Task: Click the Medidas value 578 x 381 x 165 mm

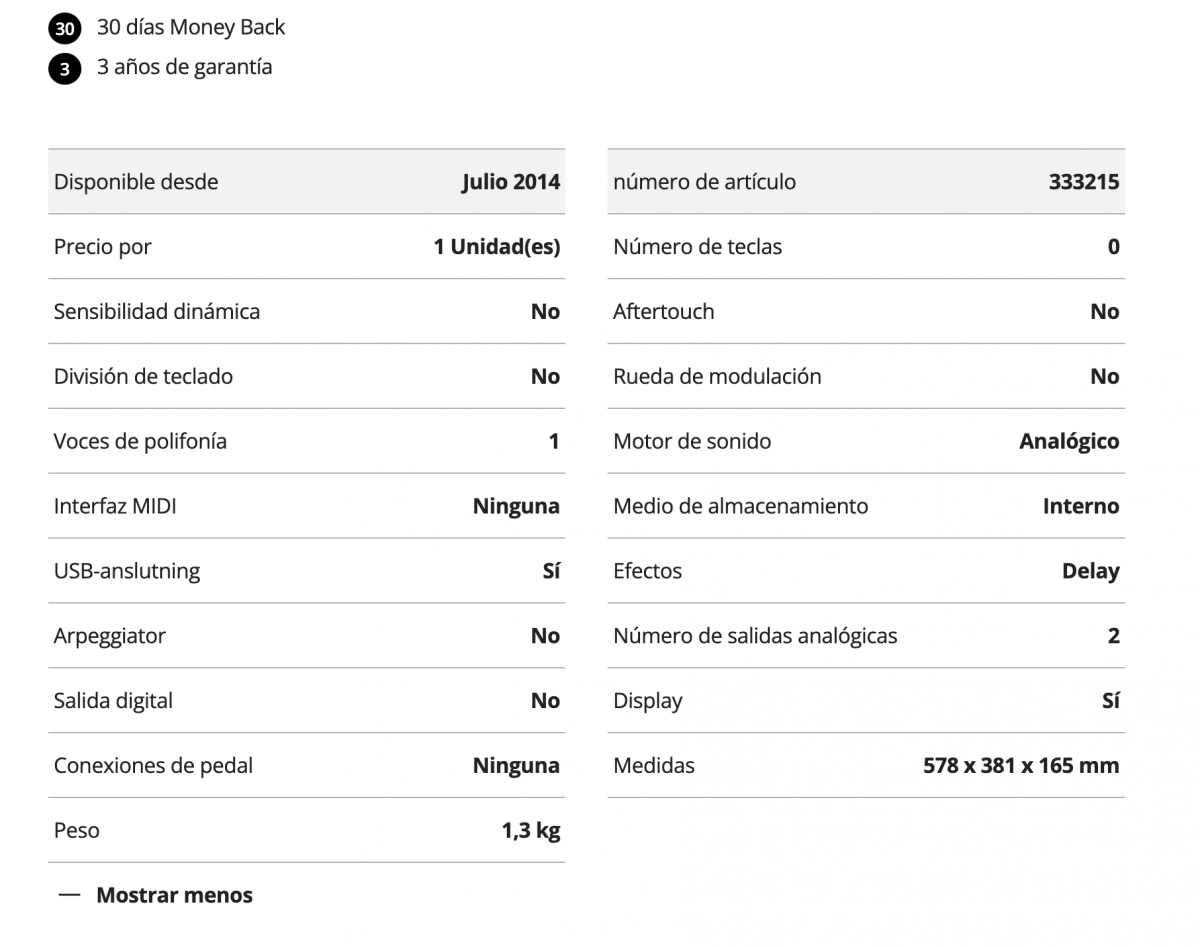Action: tap(1020, 766)
